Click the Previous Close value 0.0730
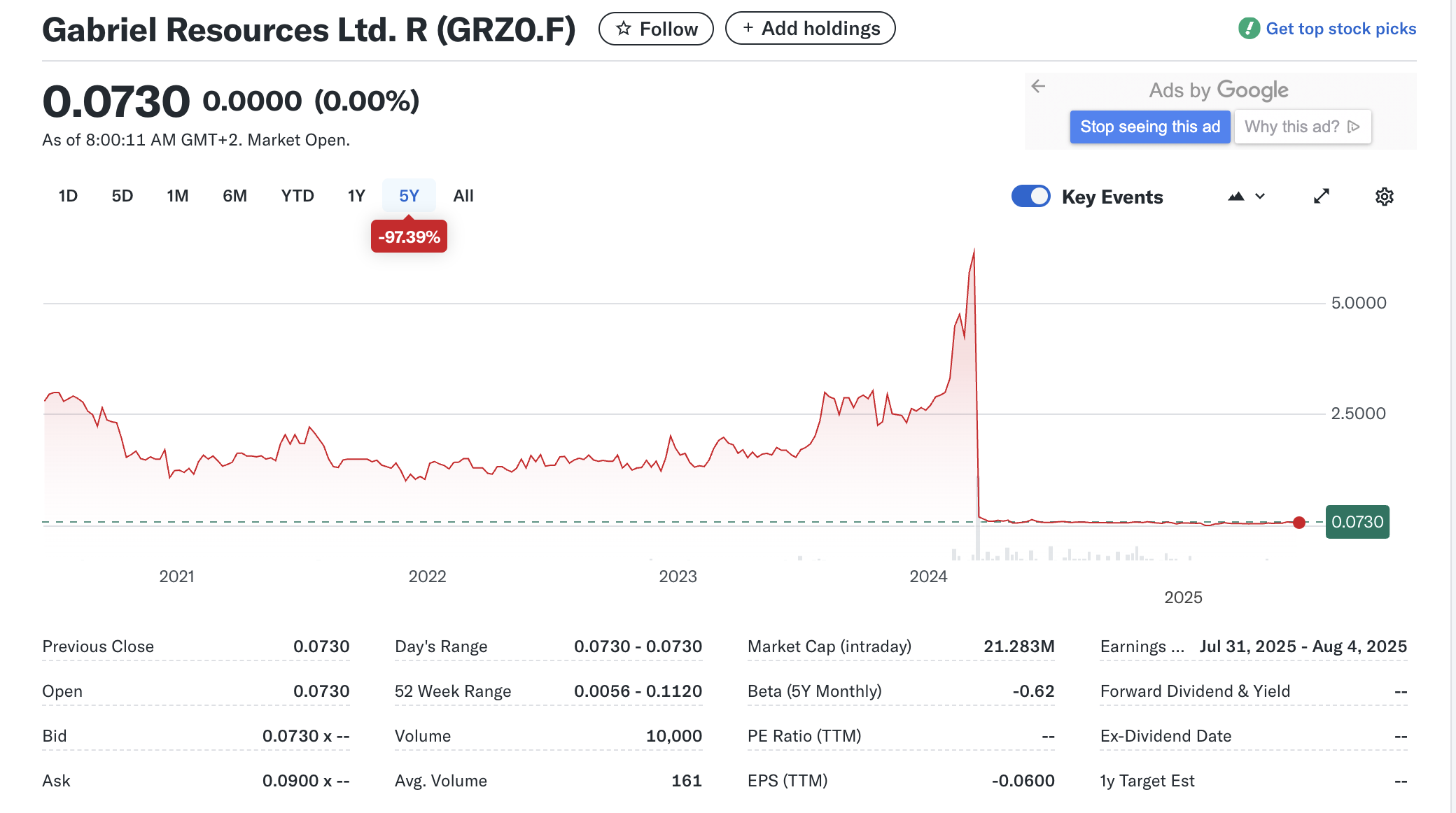Image resolution: width=1456 pixels, height=813 pixels. [321, 646]
